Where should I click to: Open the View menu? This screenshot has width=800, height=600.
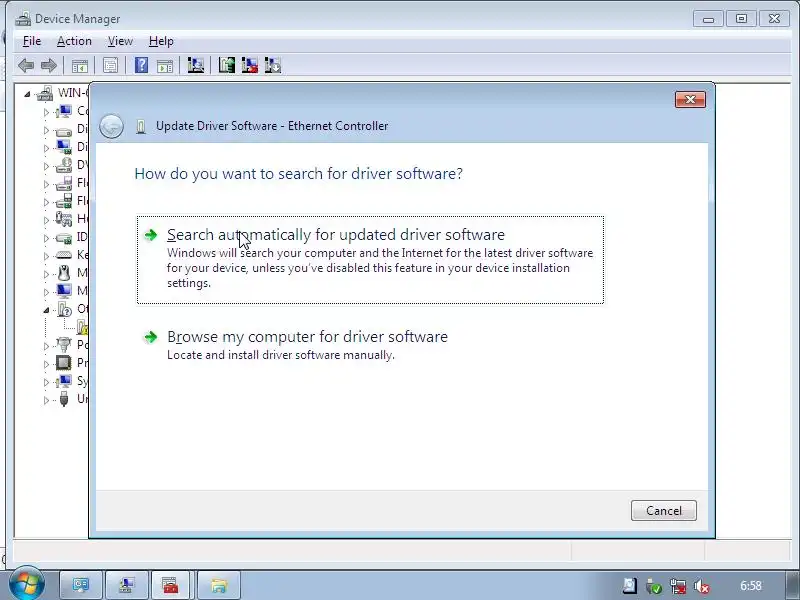coord(120,41)
